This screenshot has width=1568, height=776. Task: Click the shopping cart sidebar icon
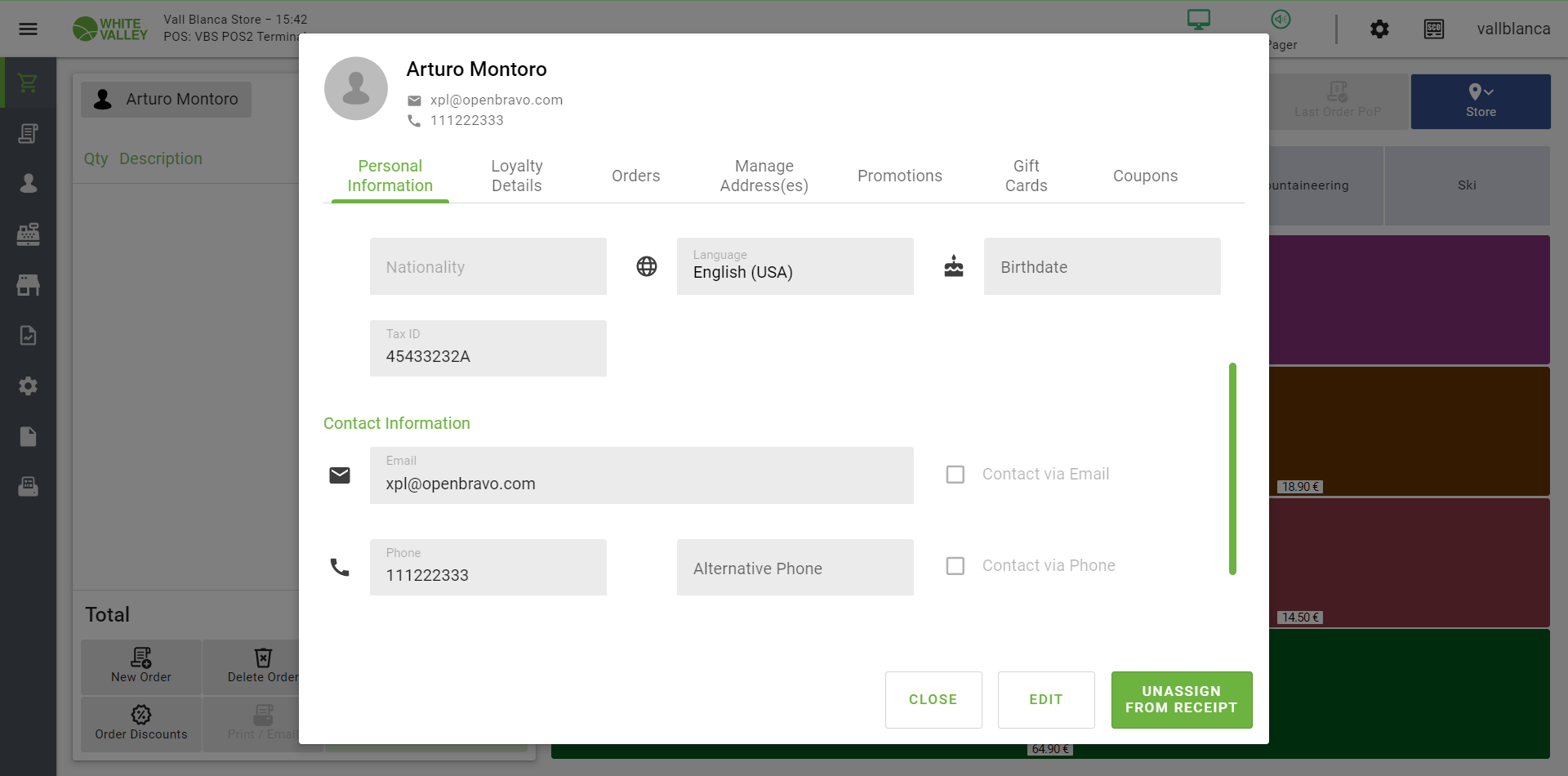click(x=28, y=83)
